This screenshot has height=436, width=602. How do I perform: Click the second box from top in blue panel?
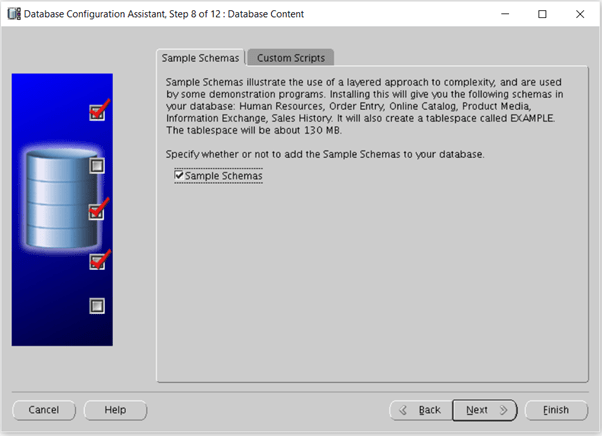point(97,165)
